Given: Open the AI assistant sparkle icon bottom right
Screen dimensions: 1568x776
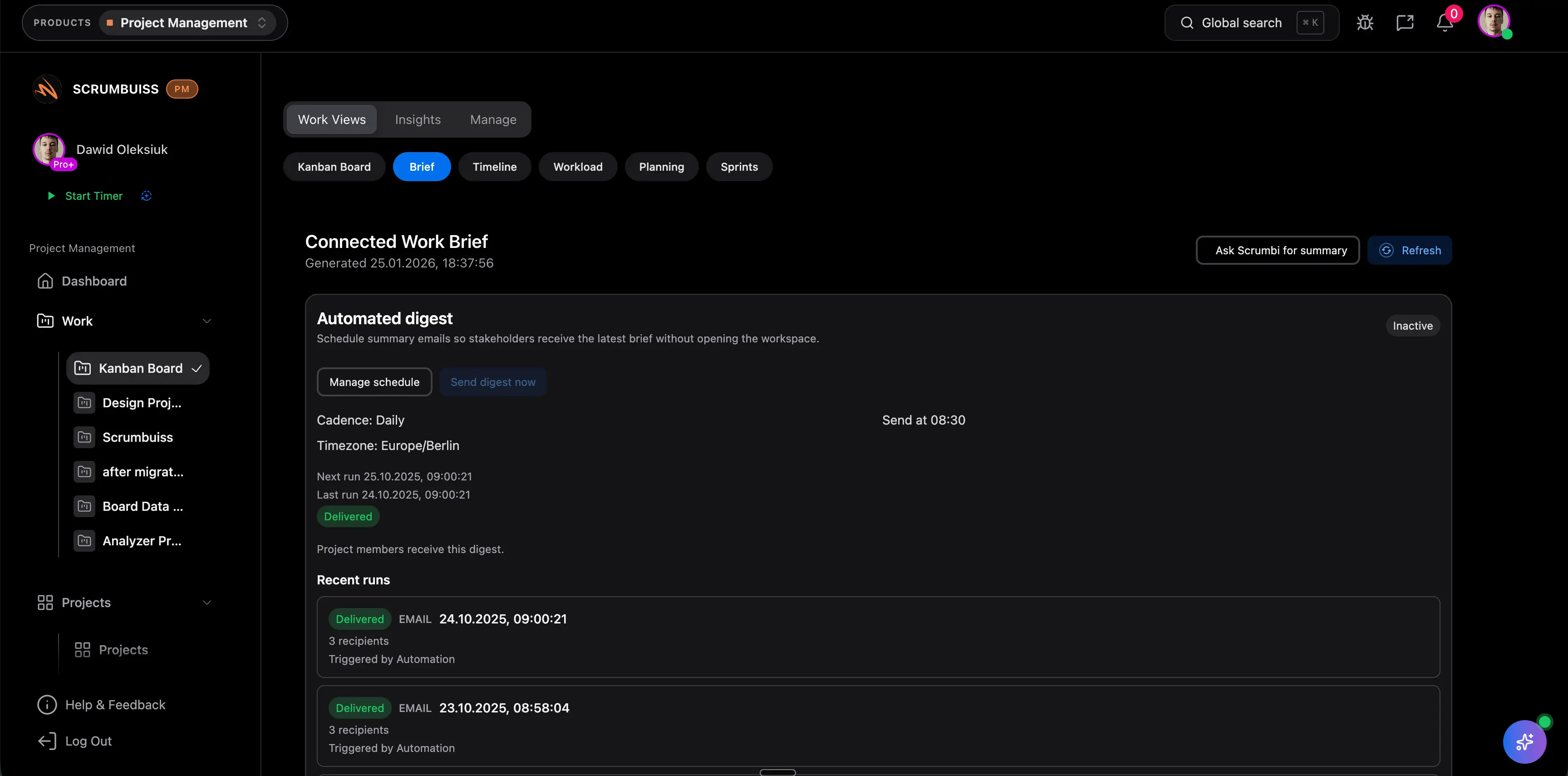Looking at the screenshot, I should [x=1525, y=742].
